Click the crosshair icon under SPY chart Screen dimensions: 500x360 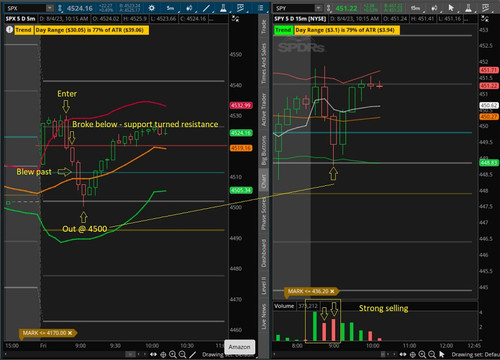click(413, 354)
